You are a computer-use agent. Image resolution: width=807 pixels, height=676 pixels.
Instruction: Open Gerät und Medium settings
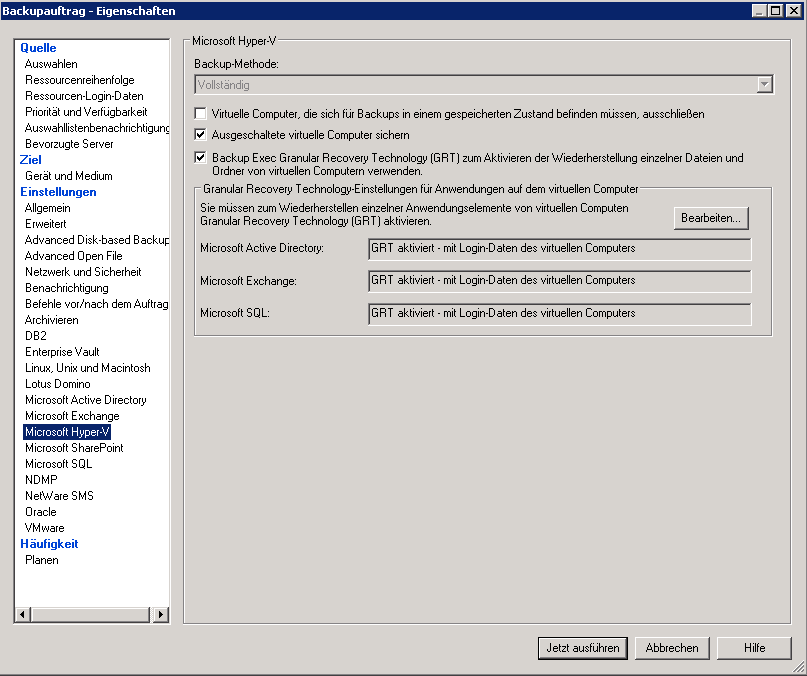(x=68, y=176)
